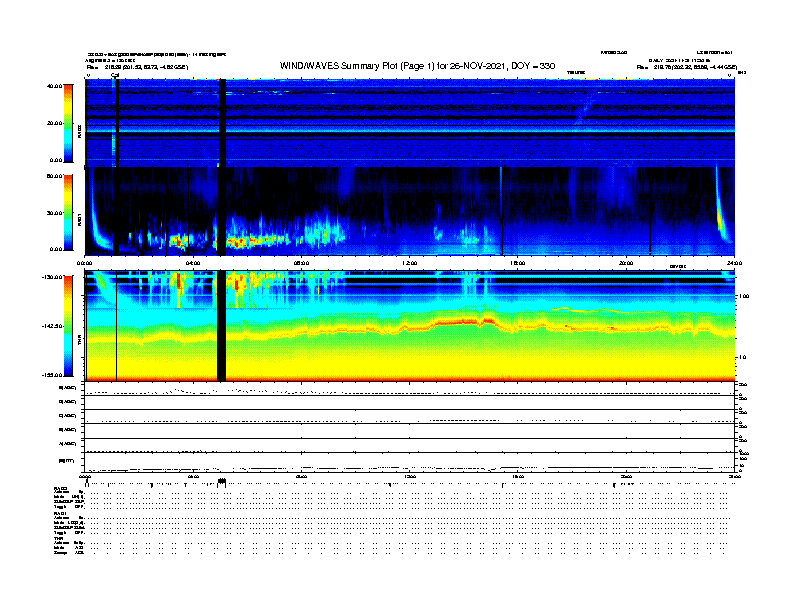Click the -155.00 label on TNR colorbar
Viewport: 792px width, 612px height.
[x=53, y=375]
